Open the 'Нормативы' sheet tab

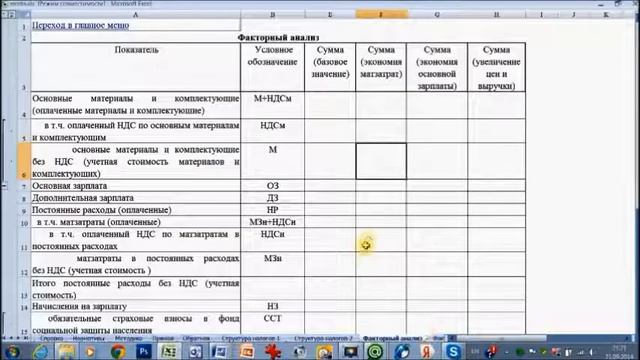89,338
